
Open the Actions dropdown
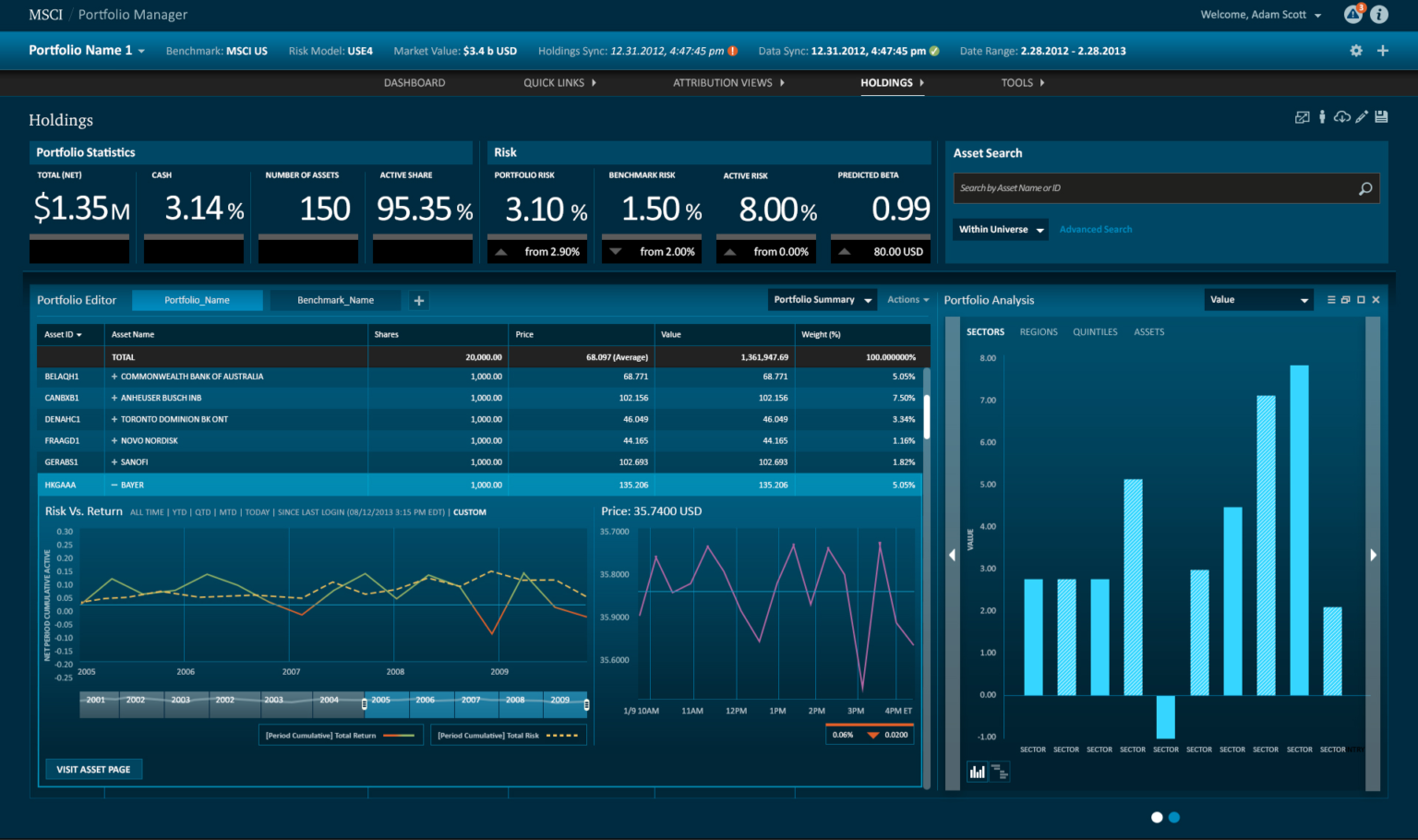pos(908,300)
